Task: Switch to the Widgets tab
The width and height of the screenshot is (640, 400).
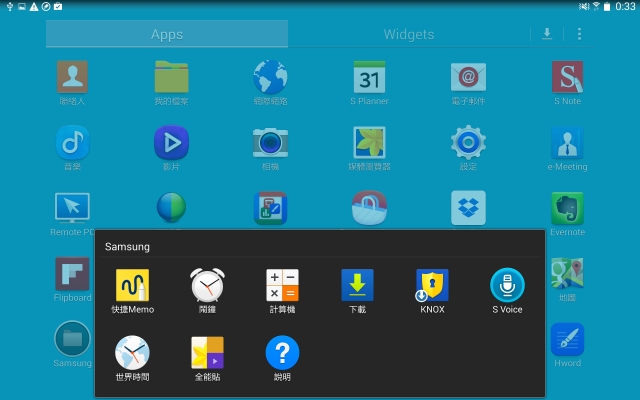Action: (409, 34)
